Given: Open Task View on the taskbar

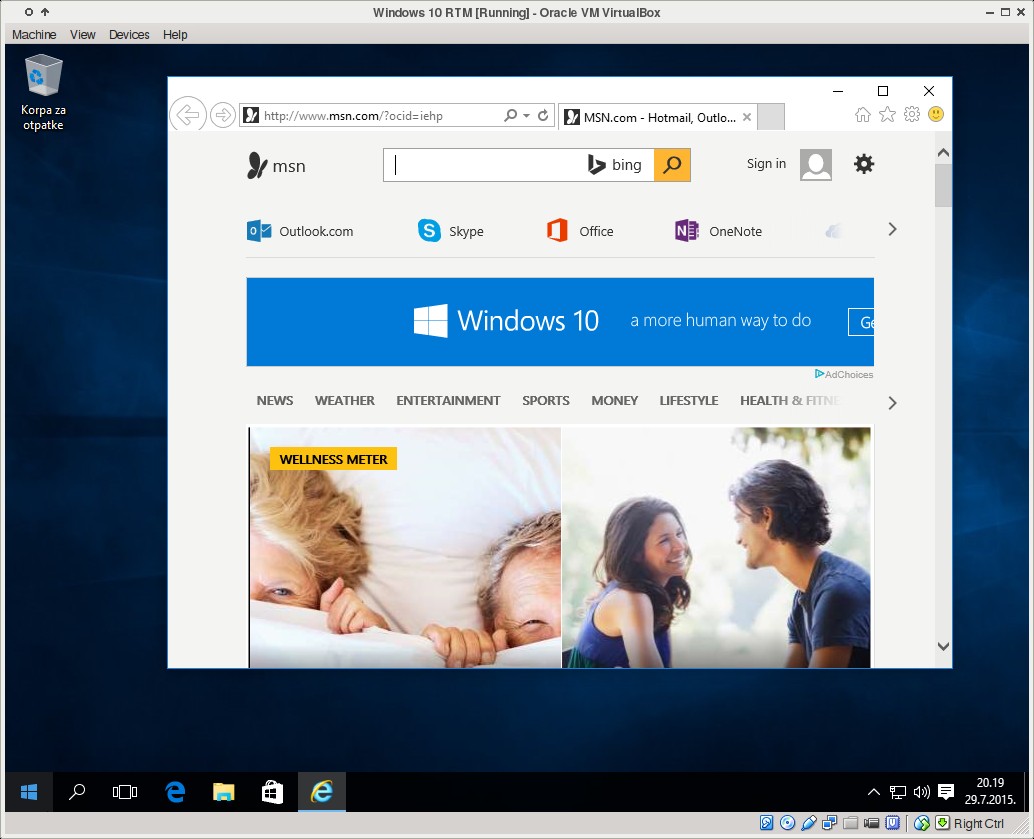Looking at the screenshot, I should (x=125, y=792).
